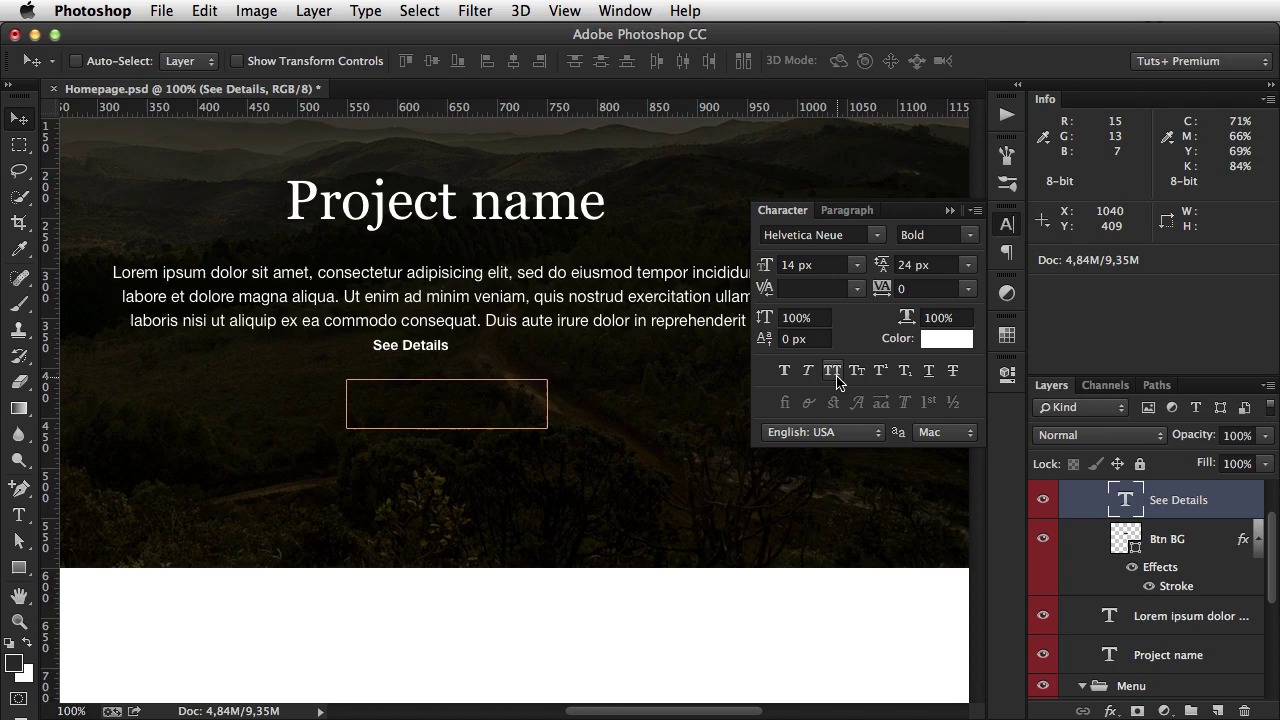The width and height of the screenshot is (1280, 720).
Task: Select the Pen tool
Action: point(19,489)
